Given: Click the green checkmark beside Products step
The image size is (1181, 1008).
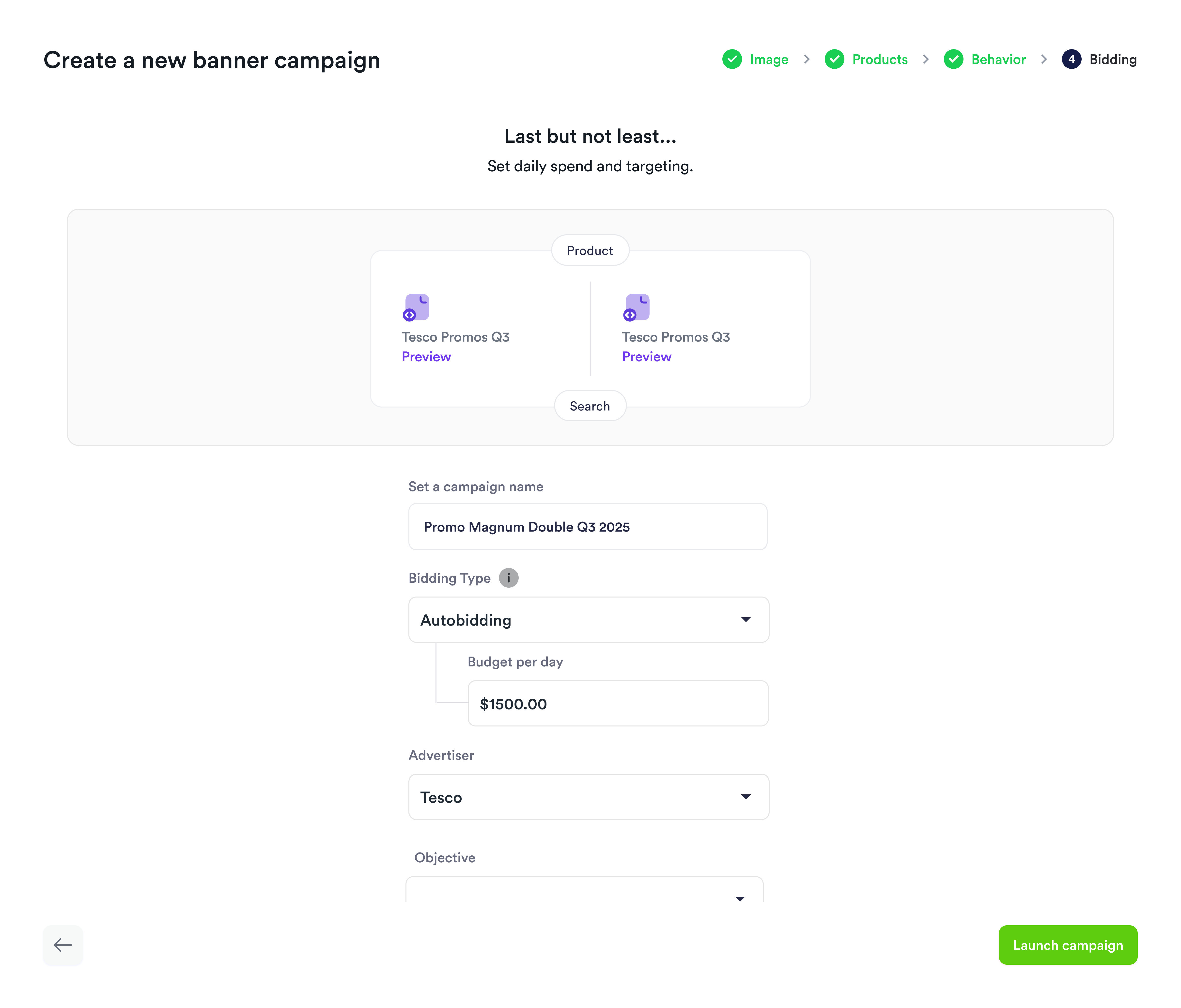Looking at the screenshot, I should pyautogui.click(x=835, y=59).
